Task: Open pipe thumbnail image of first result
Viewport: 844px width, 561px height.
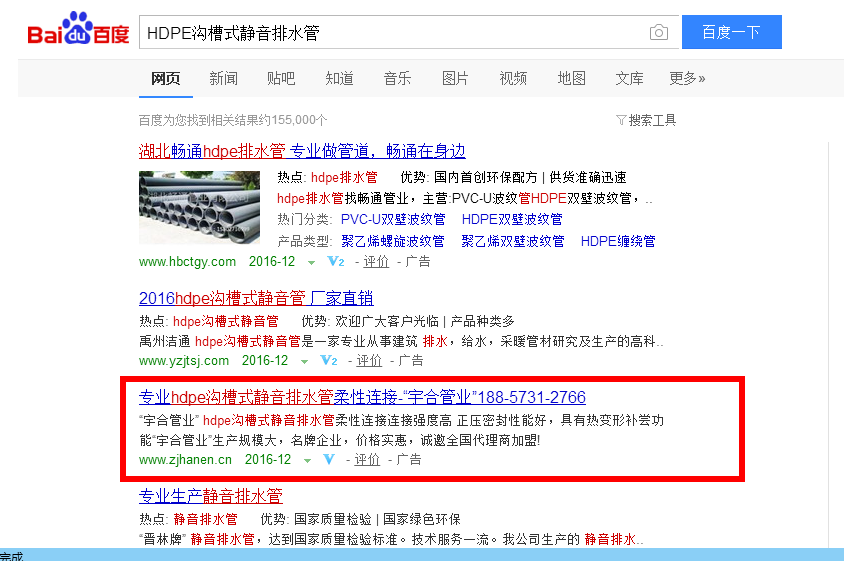Action: click(199, 207)
